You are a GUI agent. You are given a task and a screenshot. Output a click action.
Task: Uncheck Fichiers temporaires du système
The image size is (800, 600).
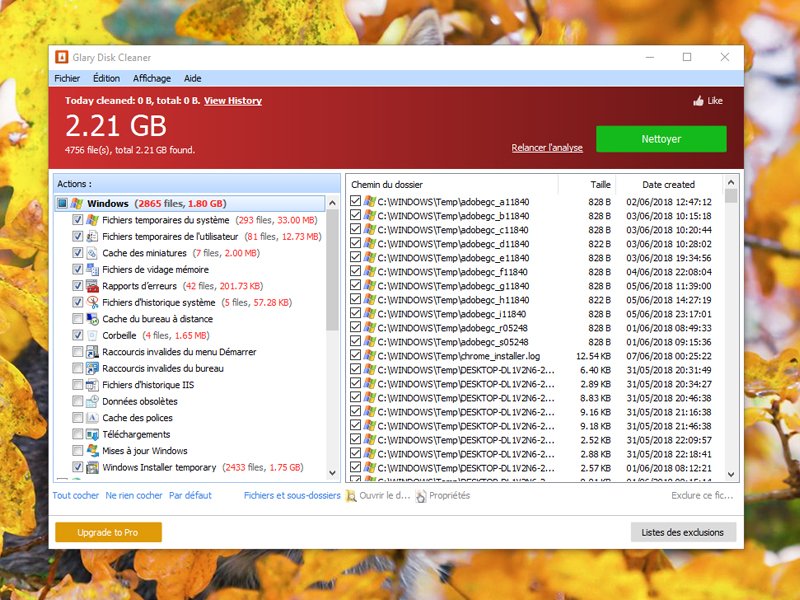coord(78,220)
